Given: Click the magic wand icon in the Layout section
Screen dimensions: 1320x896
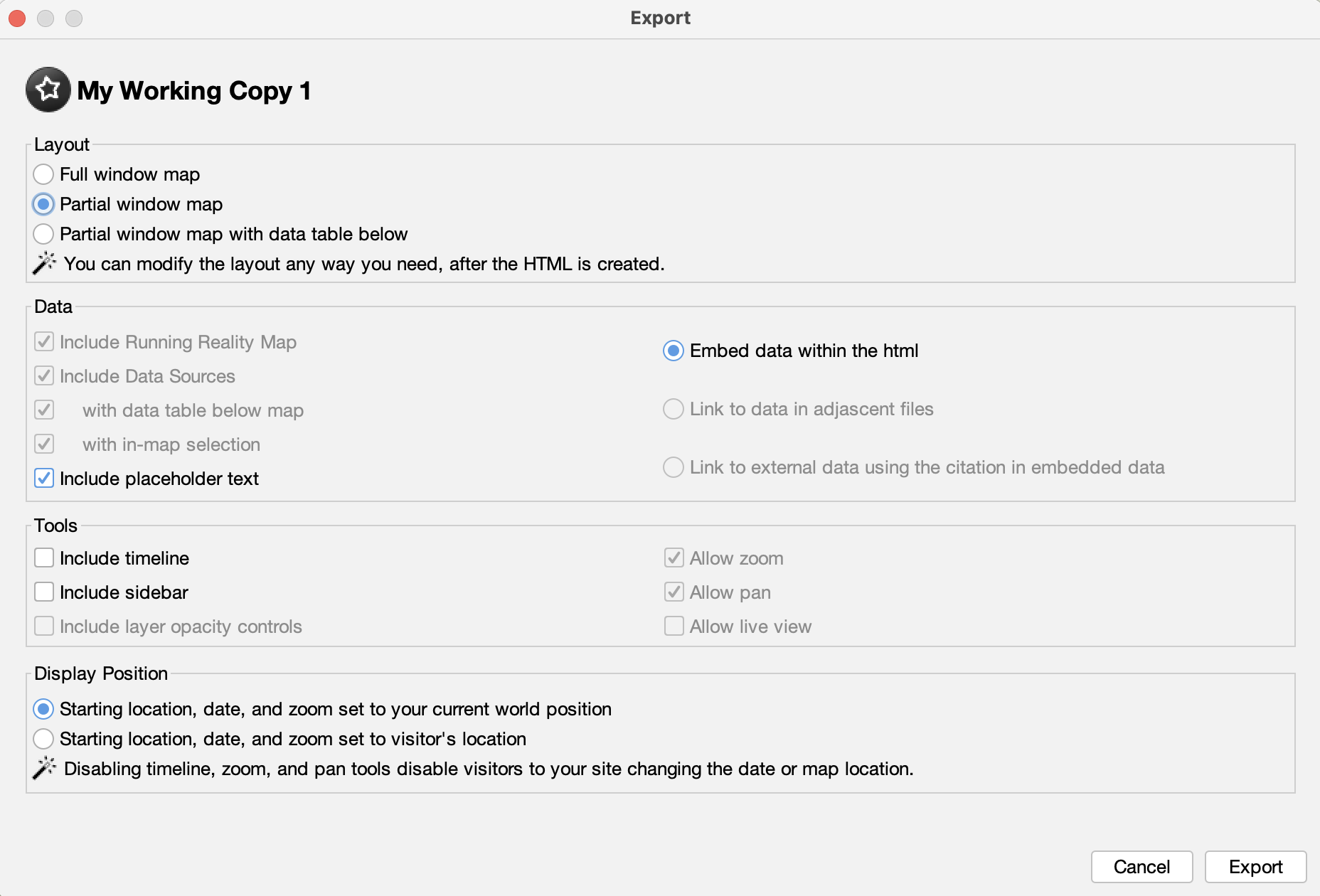Looking at the screenshot, I should point(45,263).
